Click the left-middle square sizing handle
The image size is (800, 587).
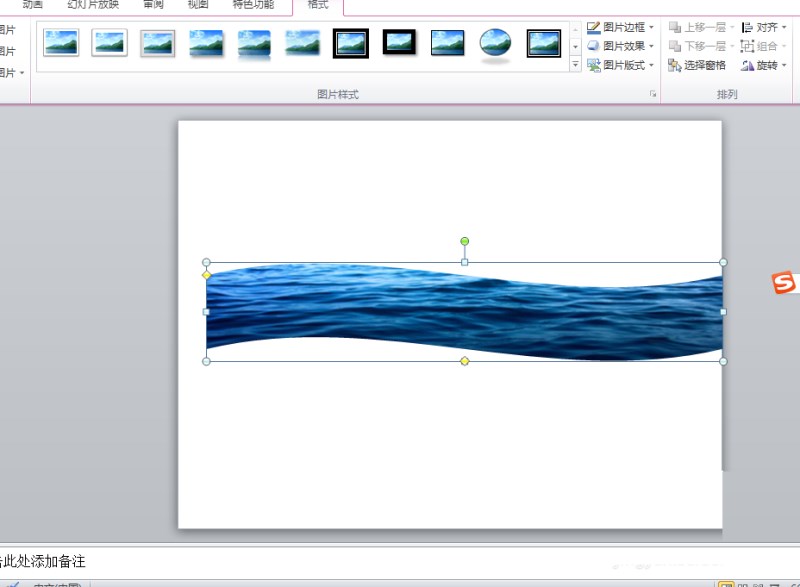206,312
